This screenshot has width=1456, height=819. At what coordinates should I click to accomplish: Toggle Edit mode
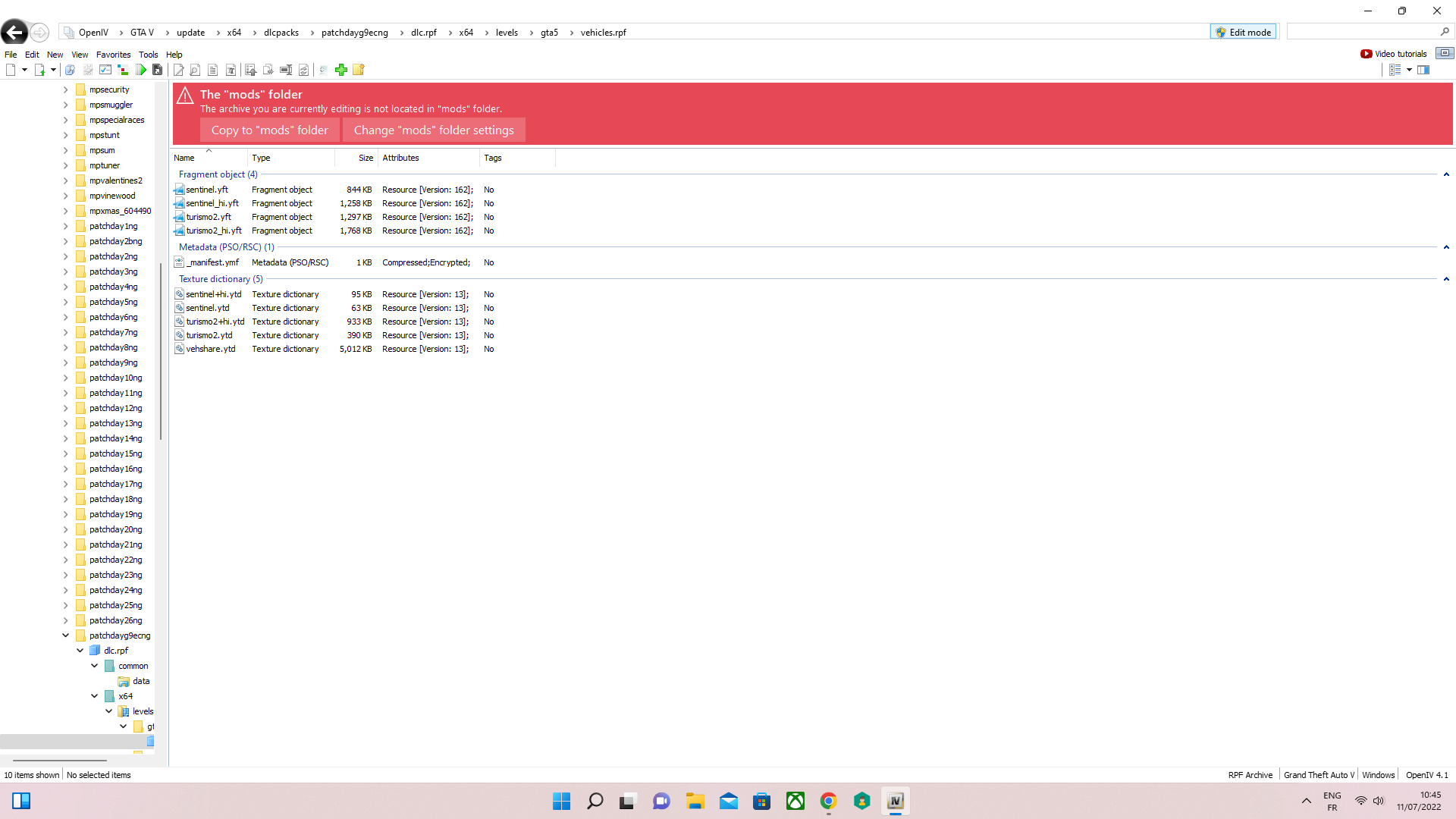click(x=1243, y=32)
